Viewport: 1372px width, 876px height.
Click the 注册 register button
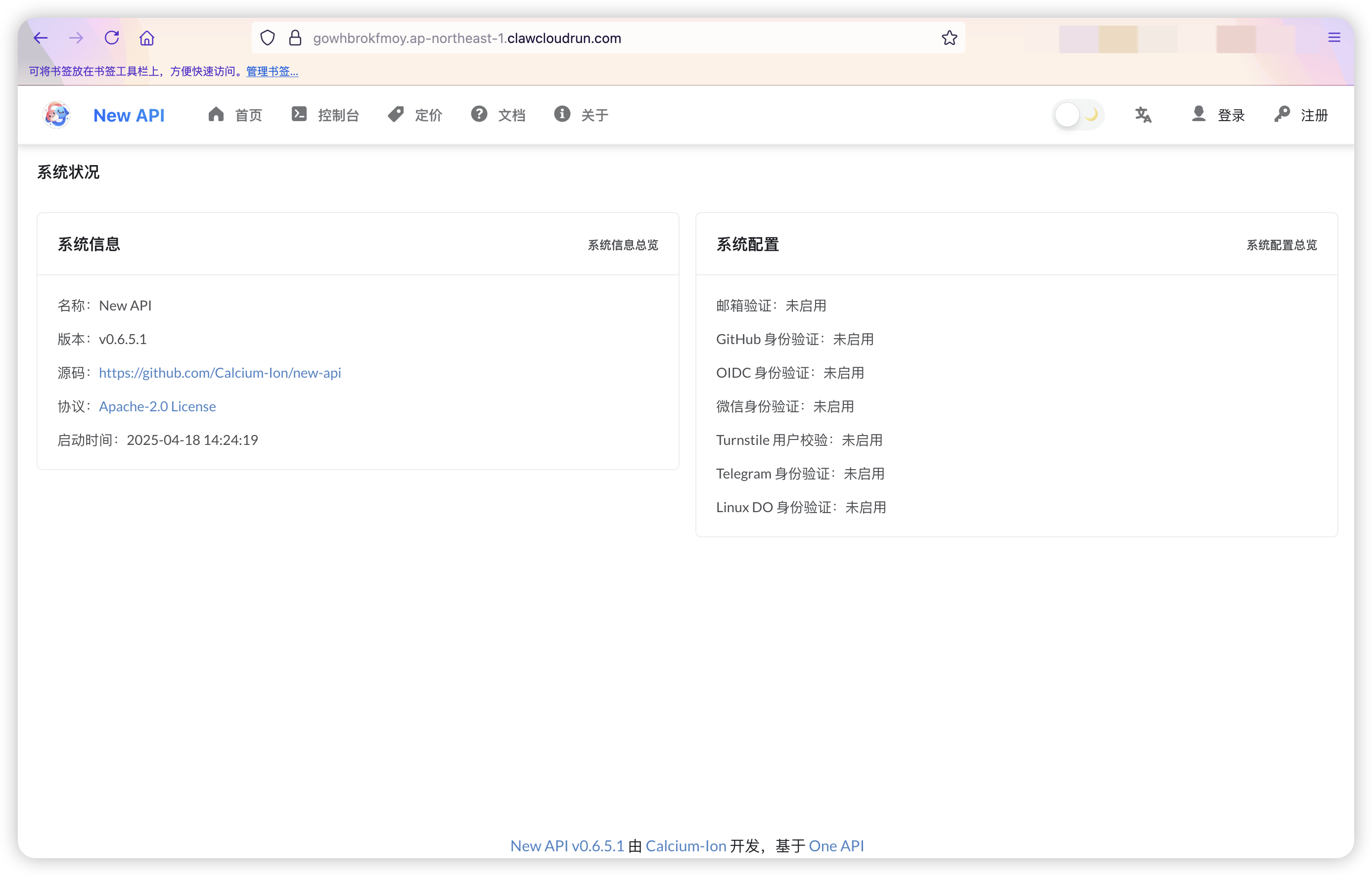(x=1301, y=115)
